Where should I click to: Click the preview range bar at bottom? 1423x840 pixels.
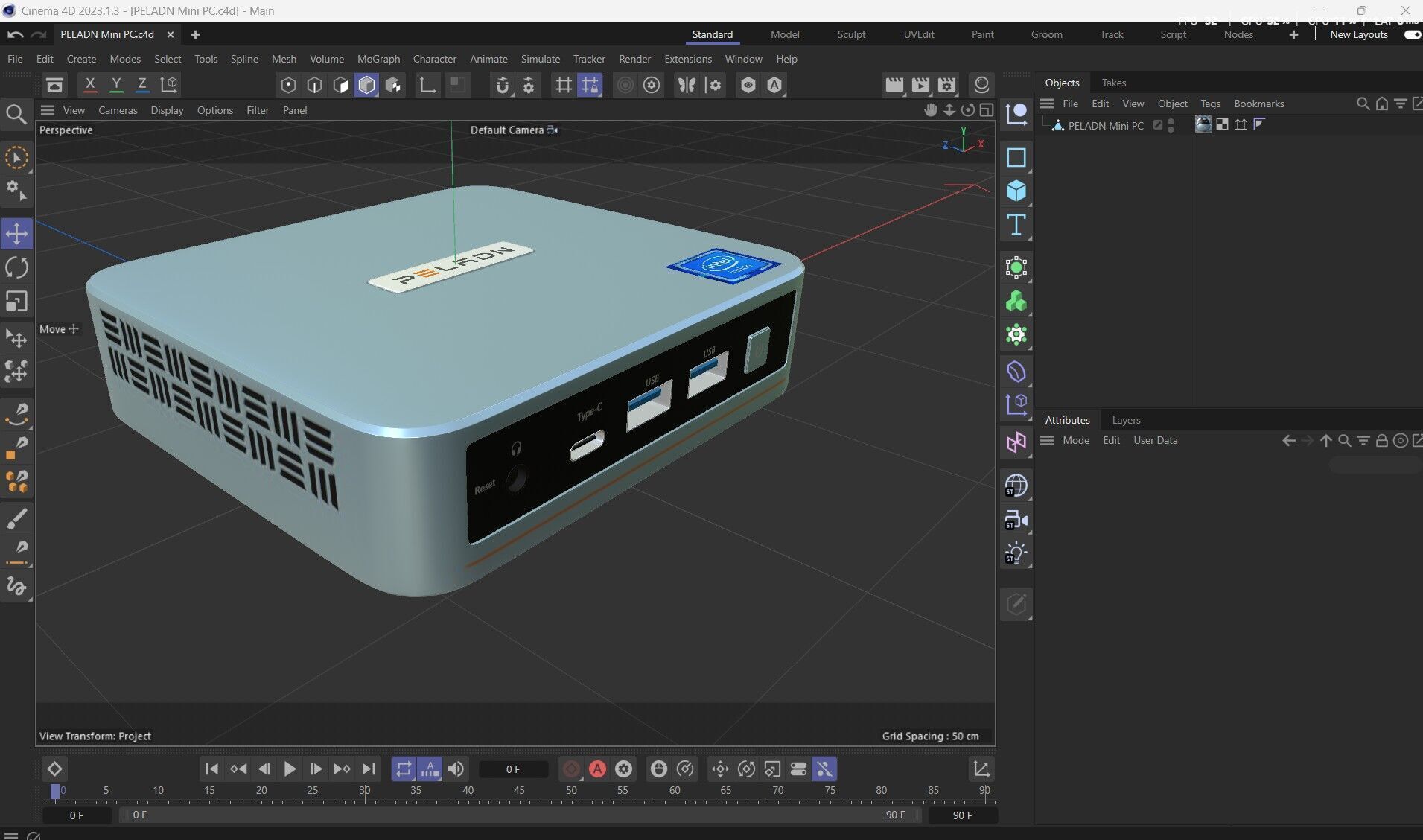coord(521,815)
